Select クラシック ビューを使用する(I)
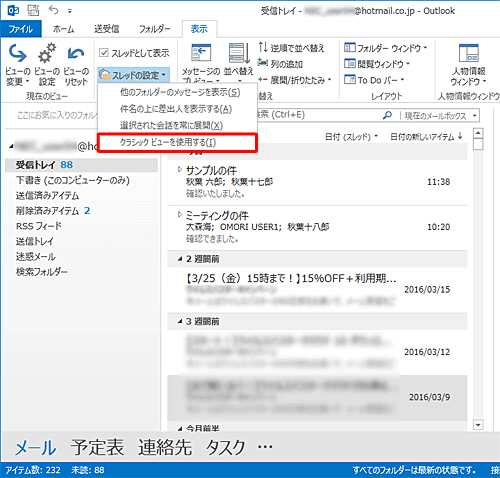The width and height of the screenshot is (500, 478). pos(177,143)
